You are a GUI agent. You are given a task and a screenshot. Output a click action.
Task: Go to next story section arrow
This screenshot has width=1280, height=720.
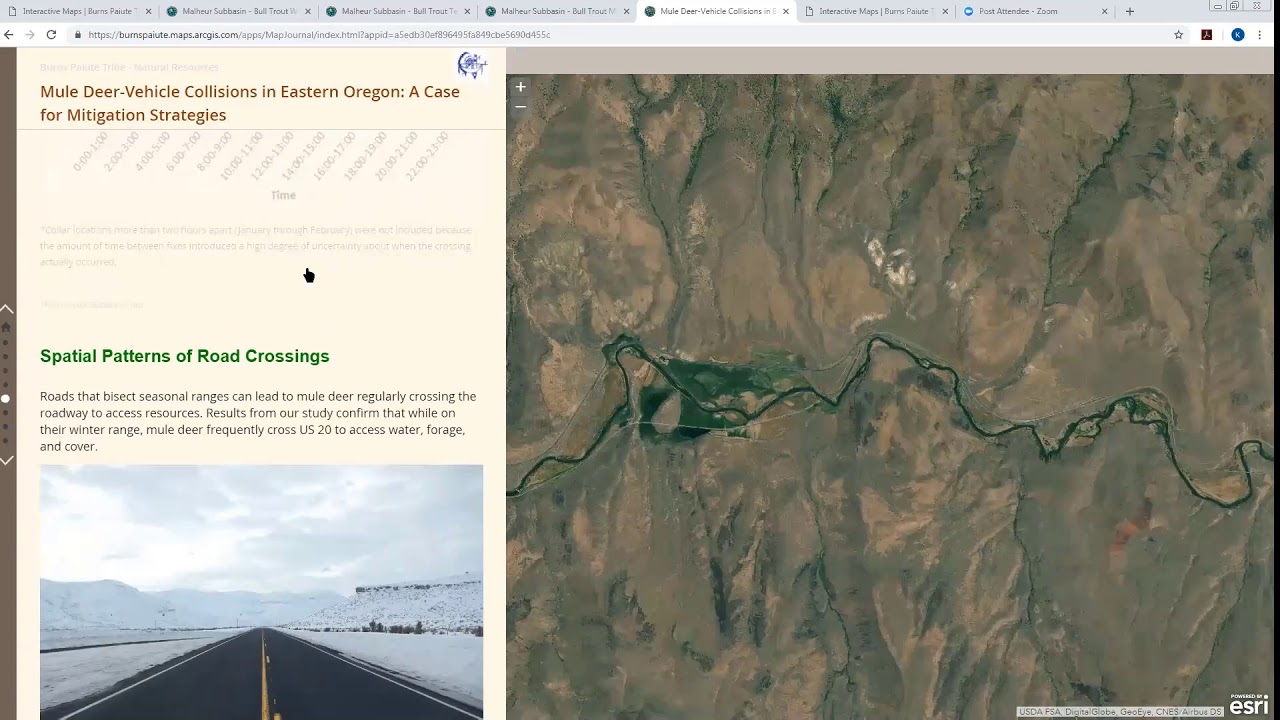click(6, 460)
